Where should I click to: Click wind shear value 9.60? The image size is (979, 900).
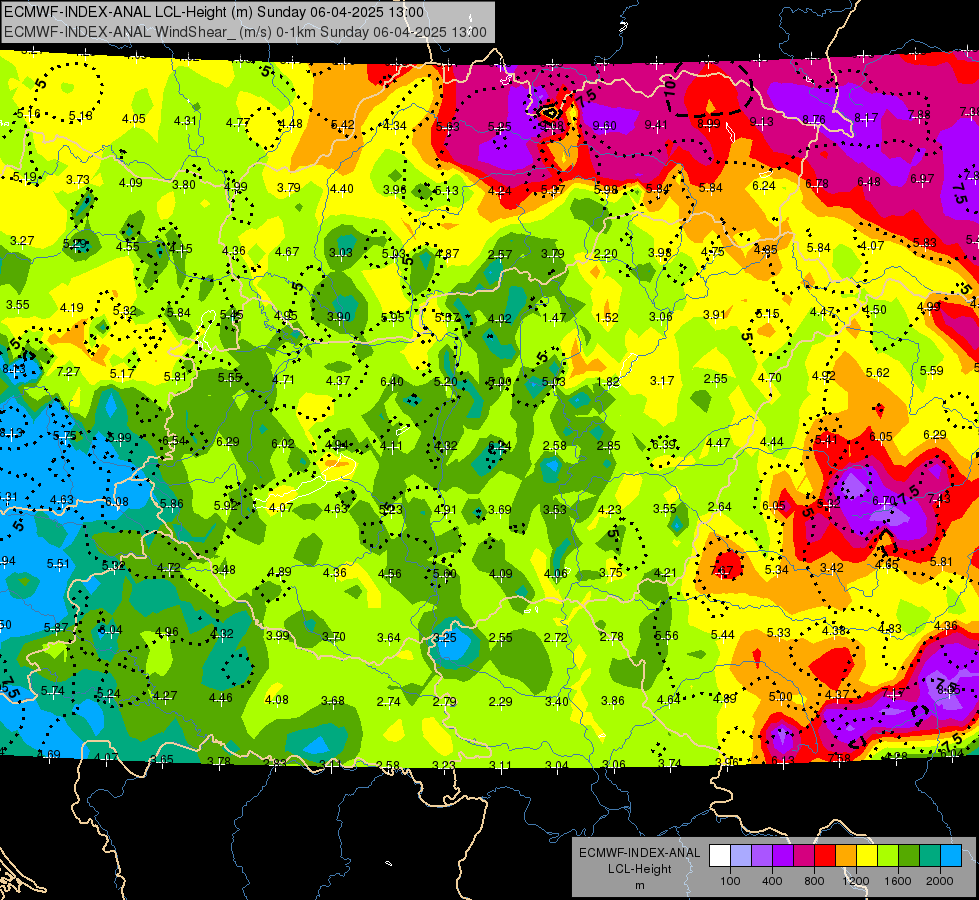pyautogui.click(x=604, y=126)
